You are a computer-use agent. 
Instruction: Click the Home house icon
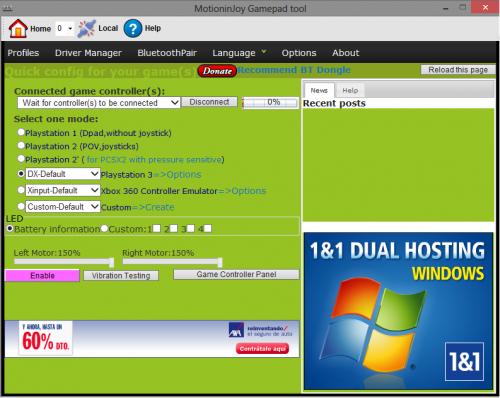point(18,28)
